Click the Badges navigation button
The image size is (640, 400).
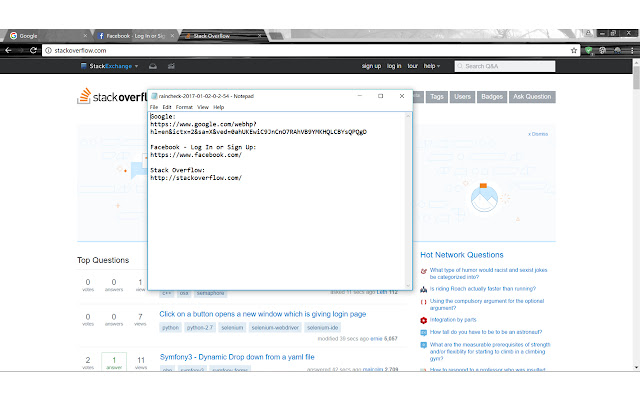point(492,97)
